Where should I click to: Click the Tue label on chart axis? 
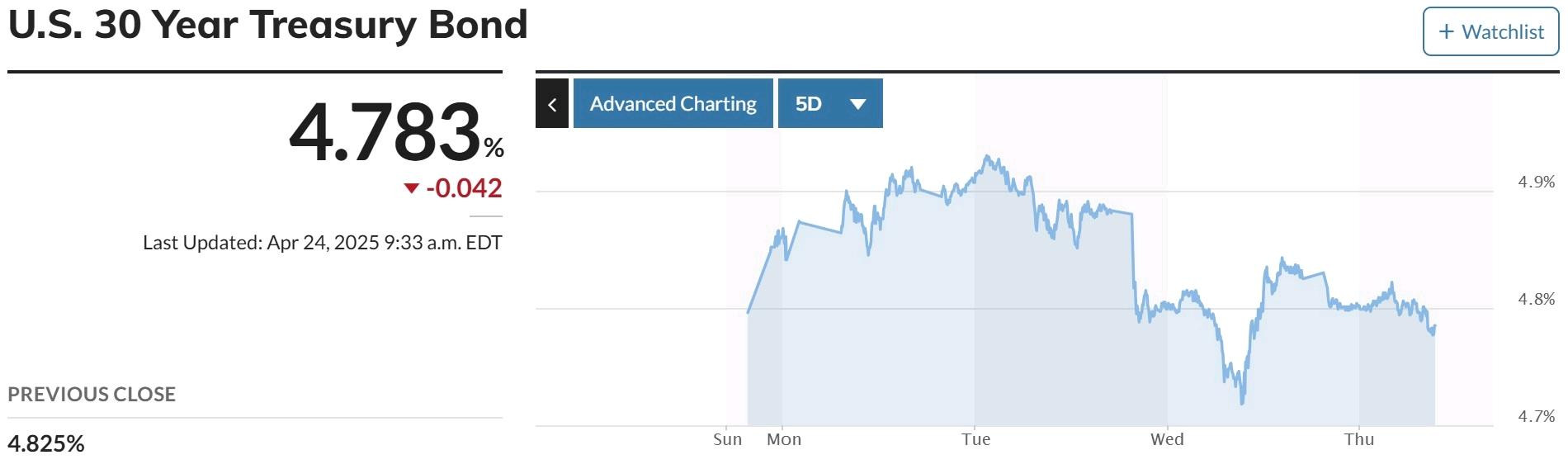975,439
